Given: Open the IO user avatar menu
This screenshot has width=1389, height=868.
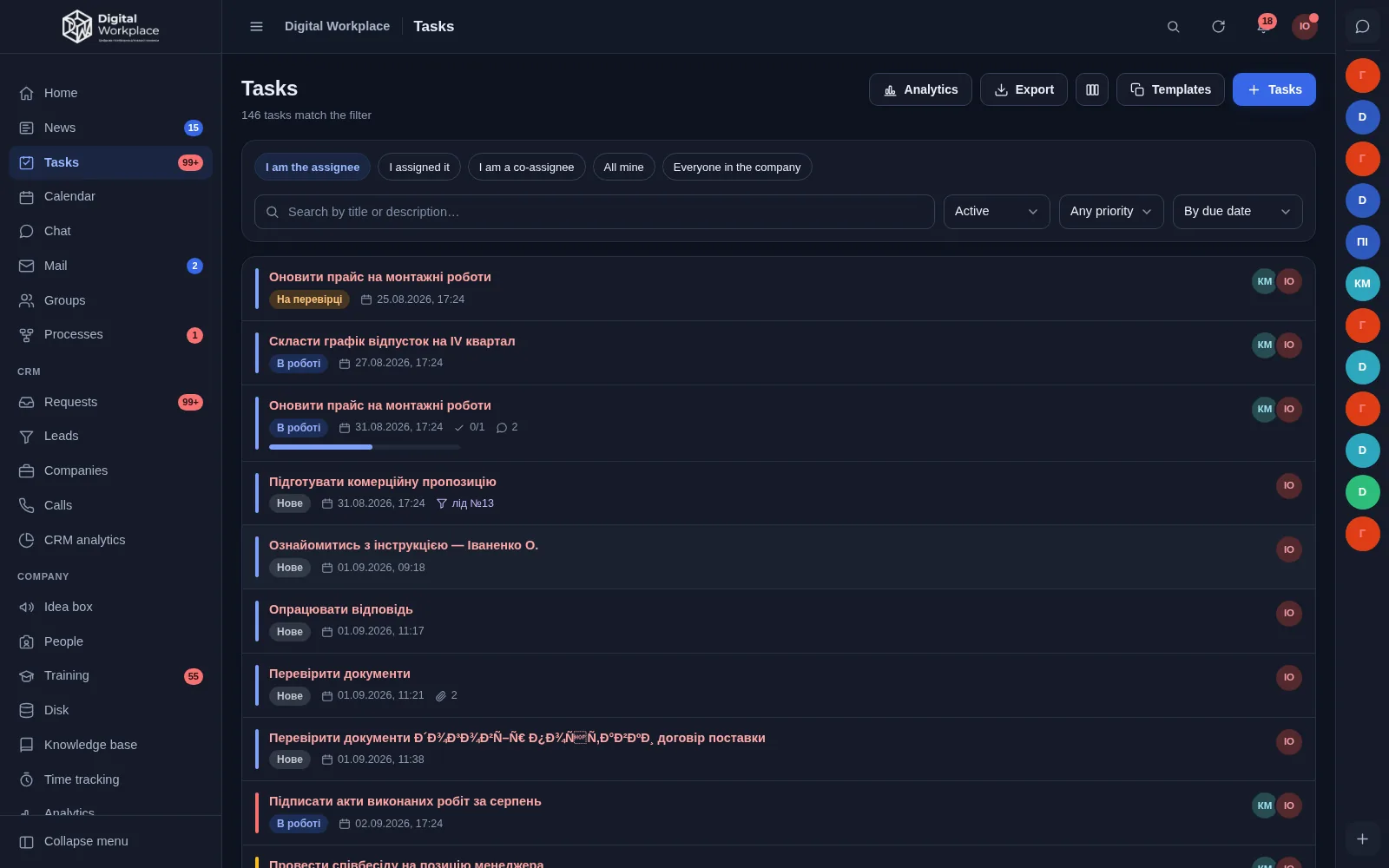Looking at the screenshot, I should (1304, 26).
